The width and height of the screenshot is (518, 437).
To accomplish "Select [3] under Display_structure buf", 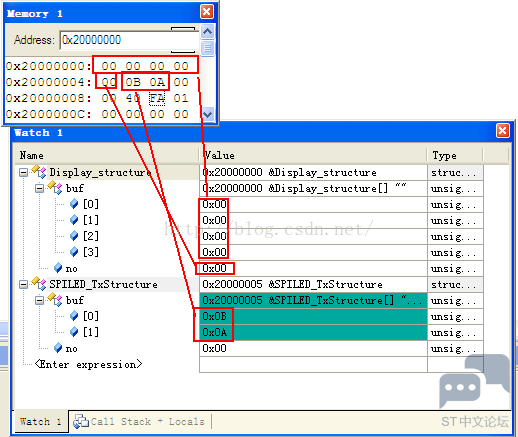I will [91, 252].
